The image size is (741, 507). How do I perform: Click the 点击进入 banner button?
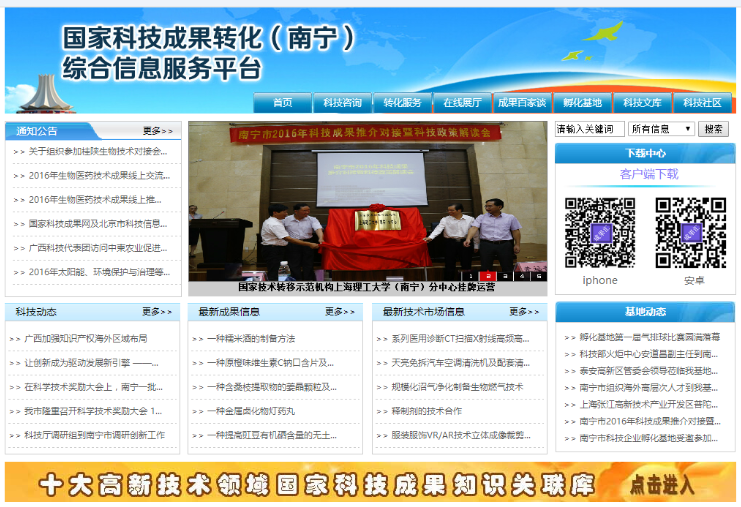pos(663,484)
